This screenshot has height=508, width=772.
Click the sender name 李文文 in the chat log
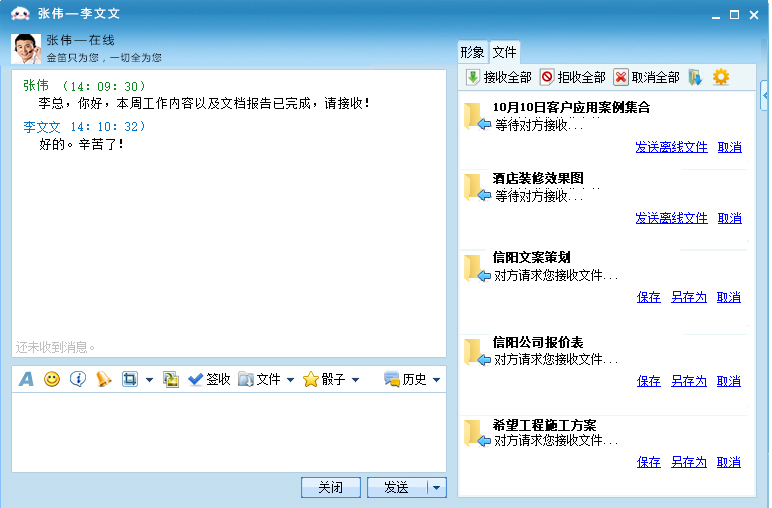tap(42, 127)
